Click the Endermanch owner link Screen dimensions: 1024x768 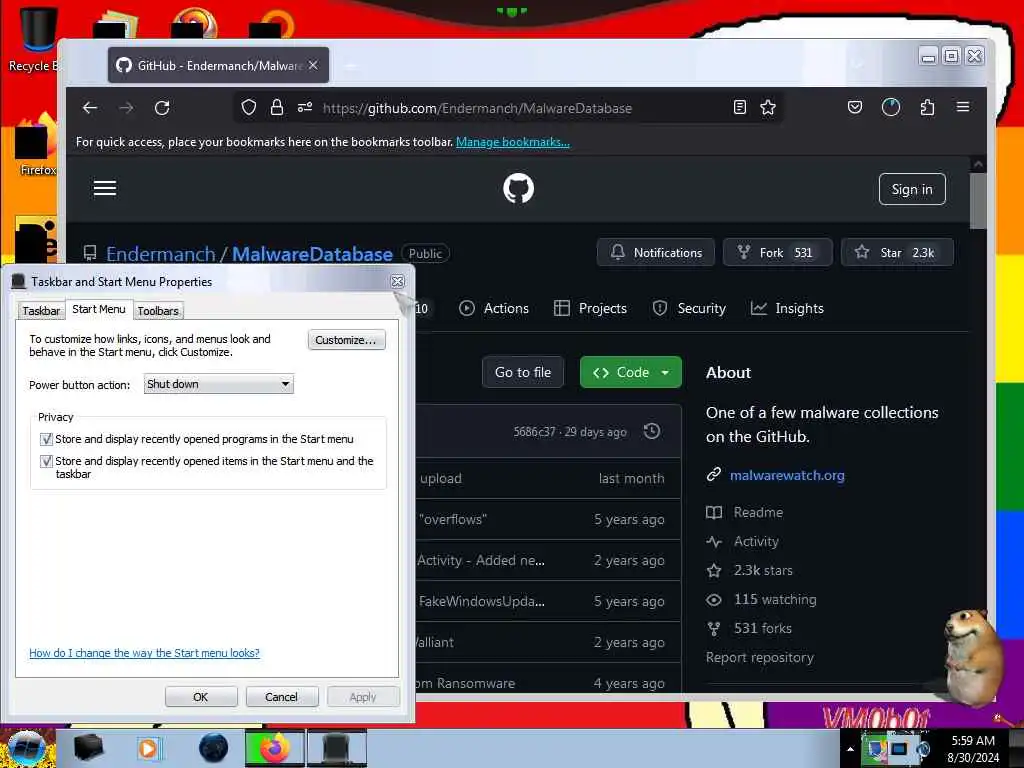tap(161, 253)
